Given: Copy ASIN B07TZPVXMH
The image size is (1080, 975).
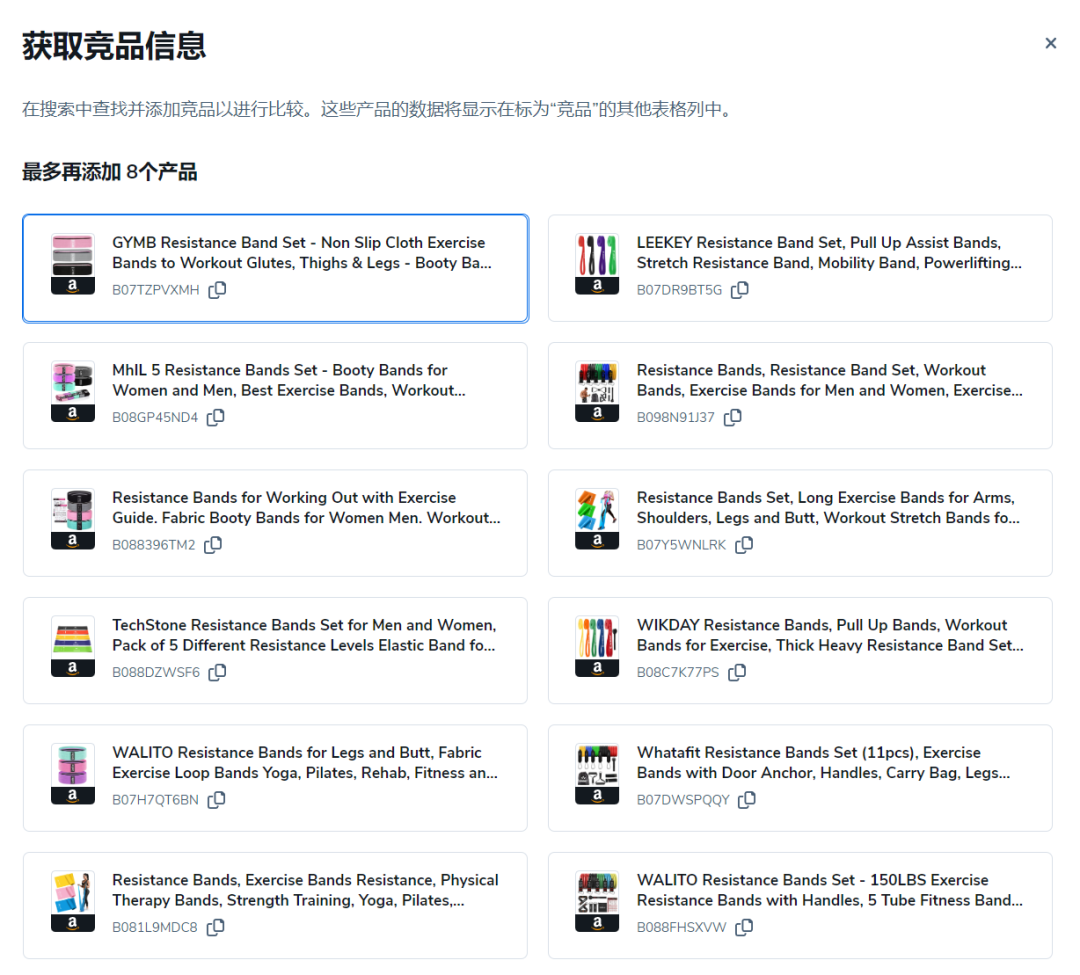Looking at the screenshot, I should point(218,290).
